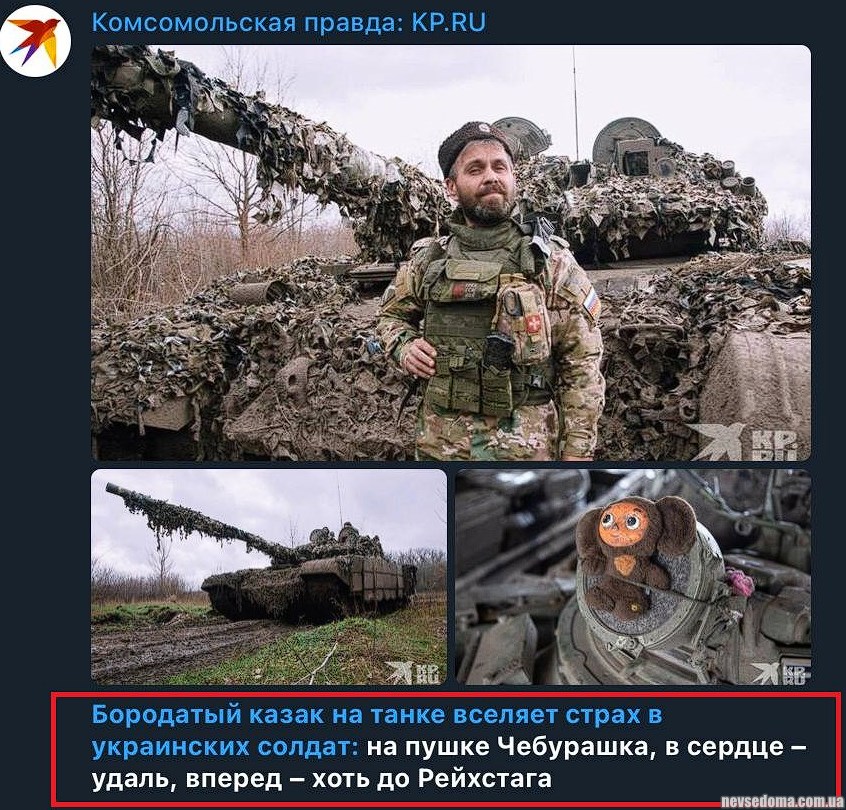Click the KP watermark on the tank photo
This screenshot has height=810, width=846.
click(x=413, y=673)
